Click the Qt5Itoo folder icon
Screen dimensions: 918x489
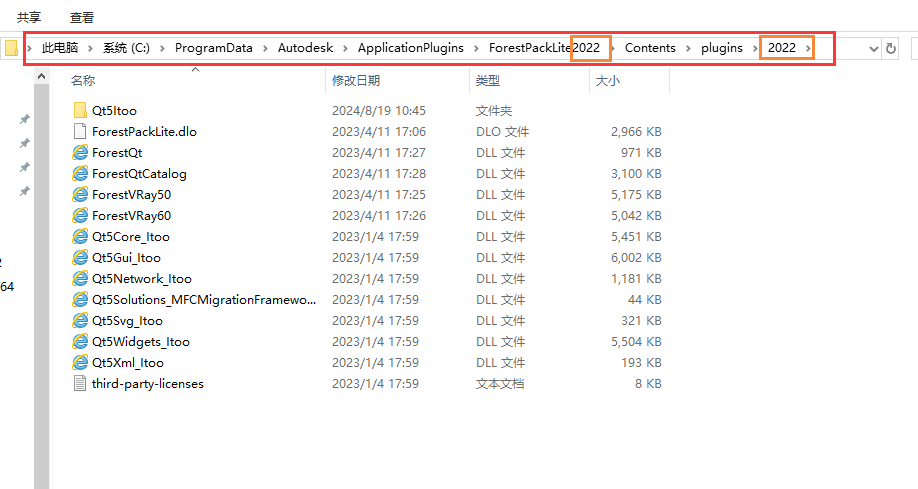point(80,111)
